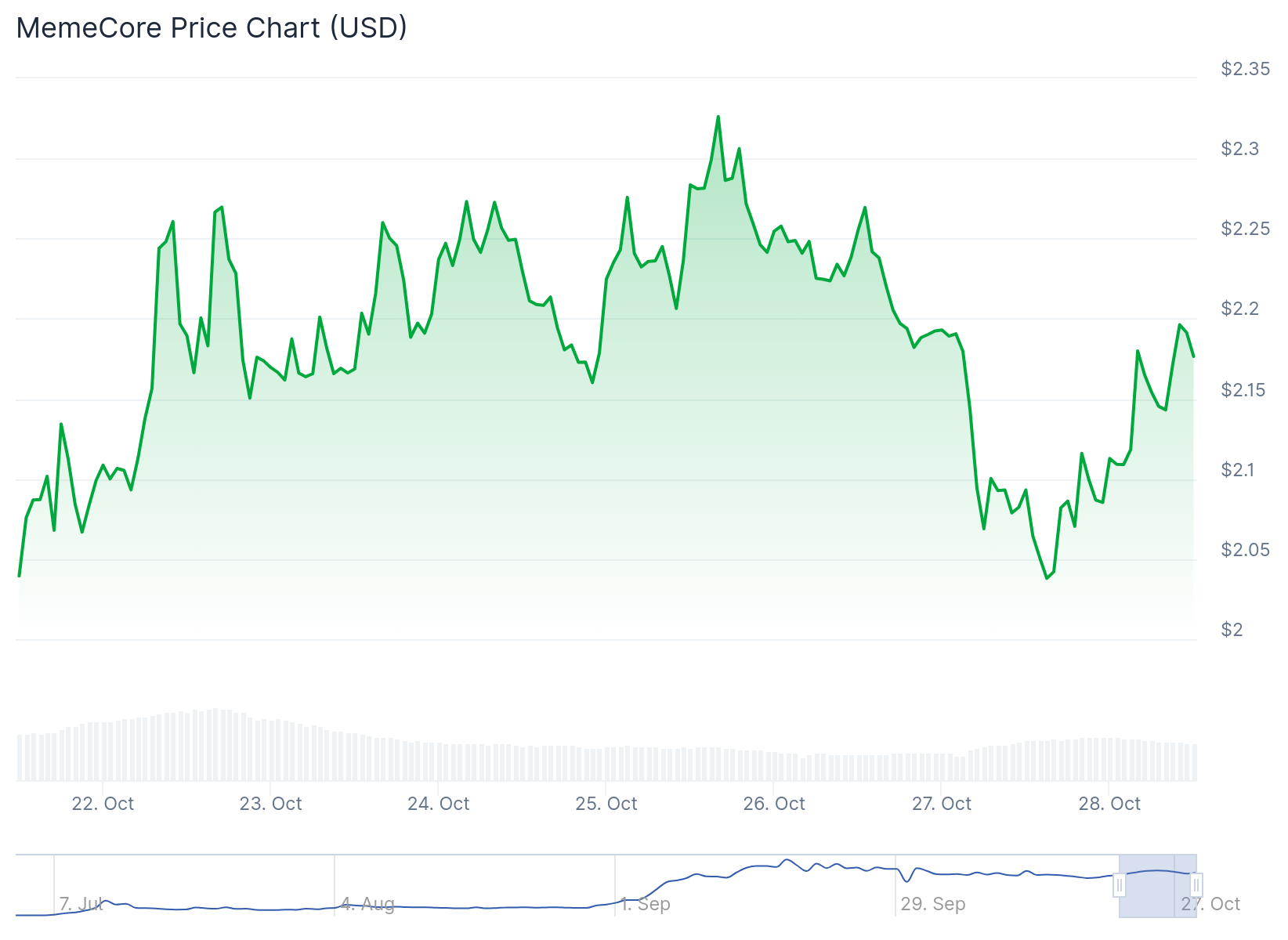Click the 29. Sep navigator label
Screen dimensions: 1288x940
932,904
